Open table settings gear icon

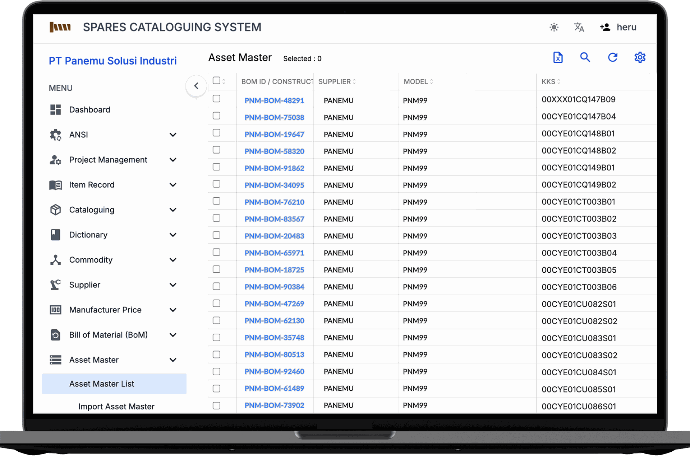(x=640, y=58)
